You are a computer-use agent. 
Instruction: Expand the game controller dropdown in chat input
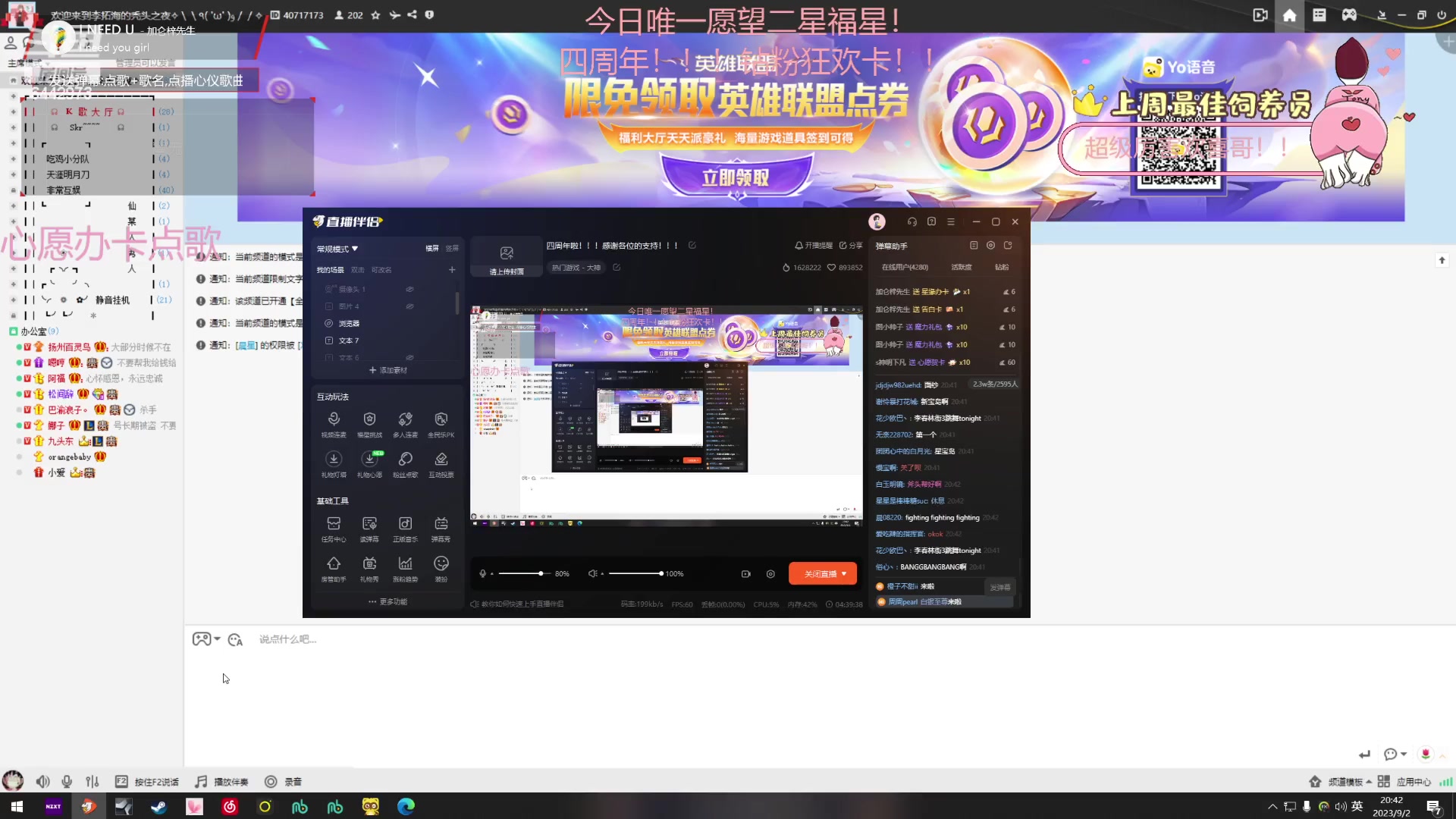tap(217, 639)
